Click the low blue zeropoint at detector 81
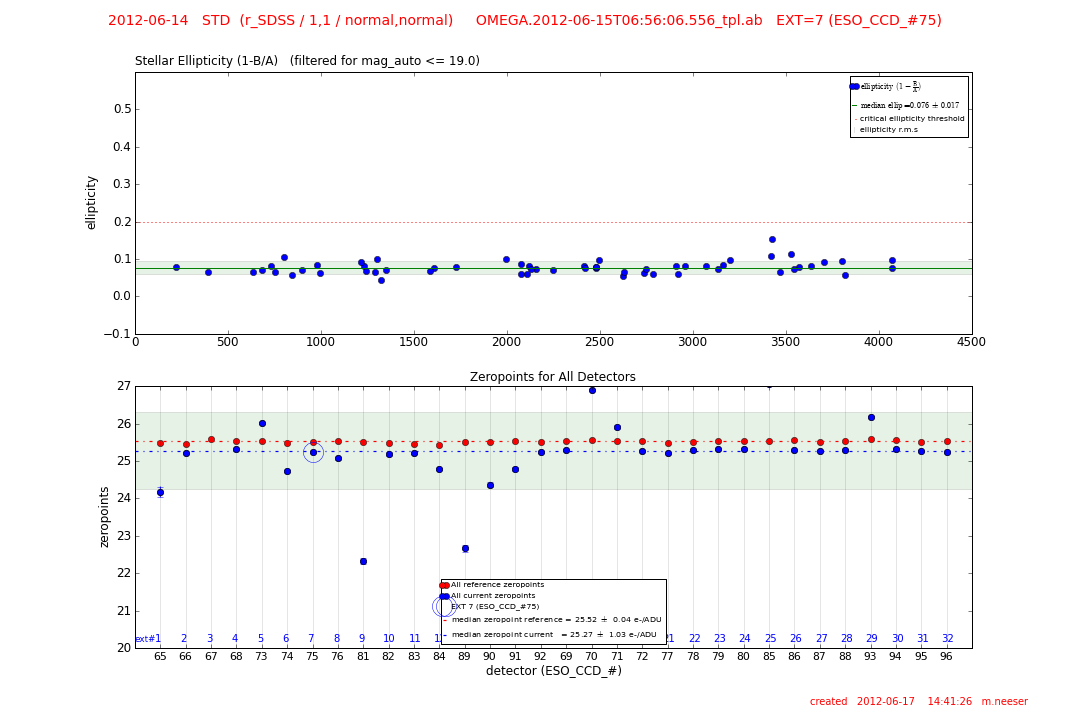Image resolution: width=1080 pixels, height=720 pixels. pos(363,561)
